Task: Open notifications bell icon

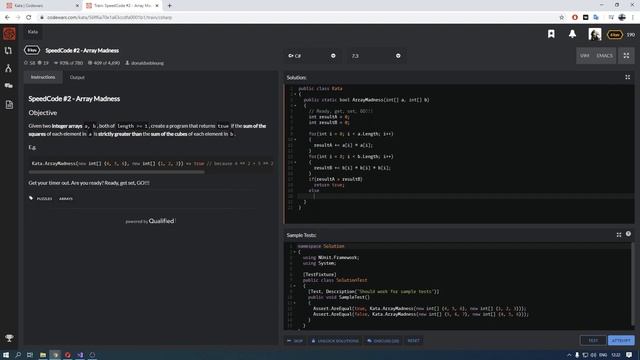Action: 572,34
